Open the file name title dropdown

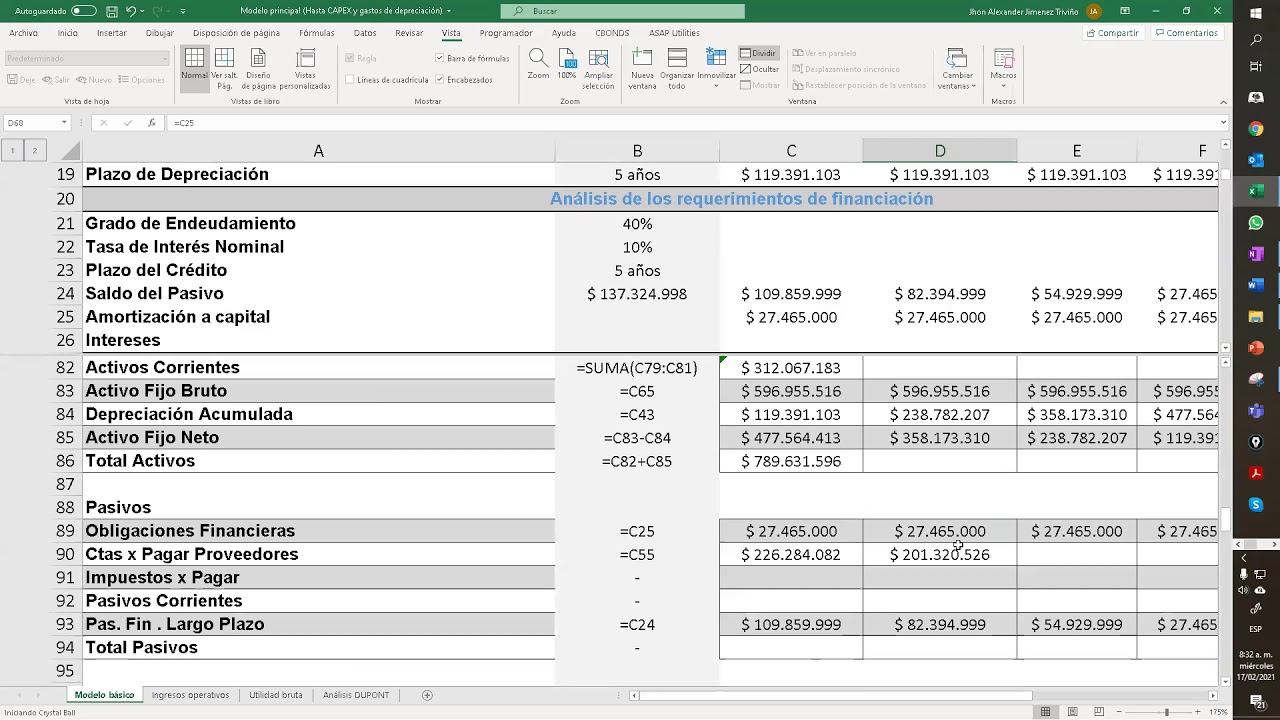[449, 11]
